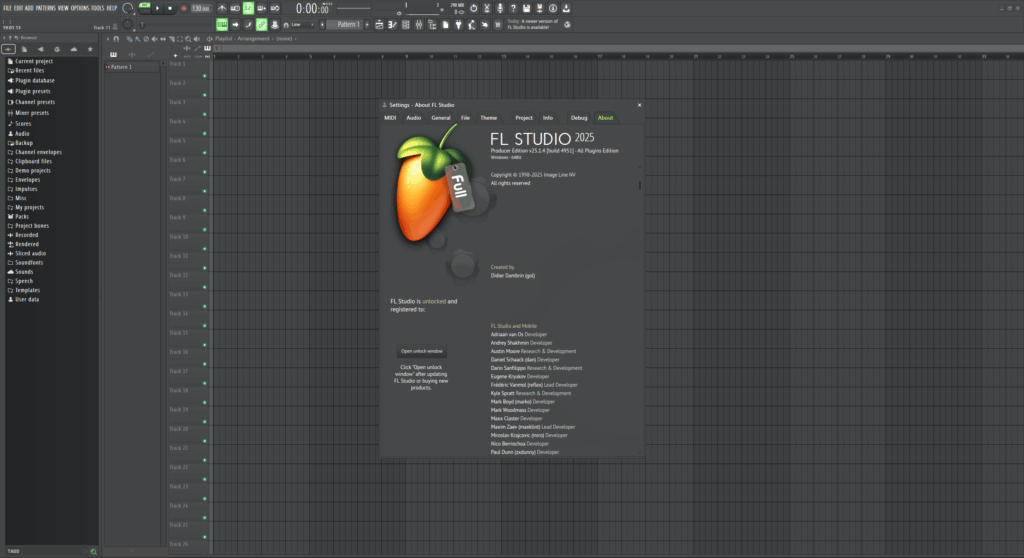Viewport: 1024px width, 558px height.
Task: Open the Channel rack from toolbar
Action: (x=406, y=24)
